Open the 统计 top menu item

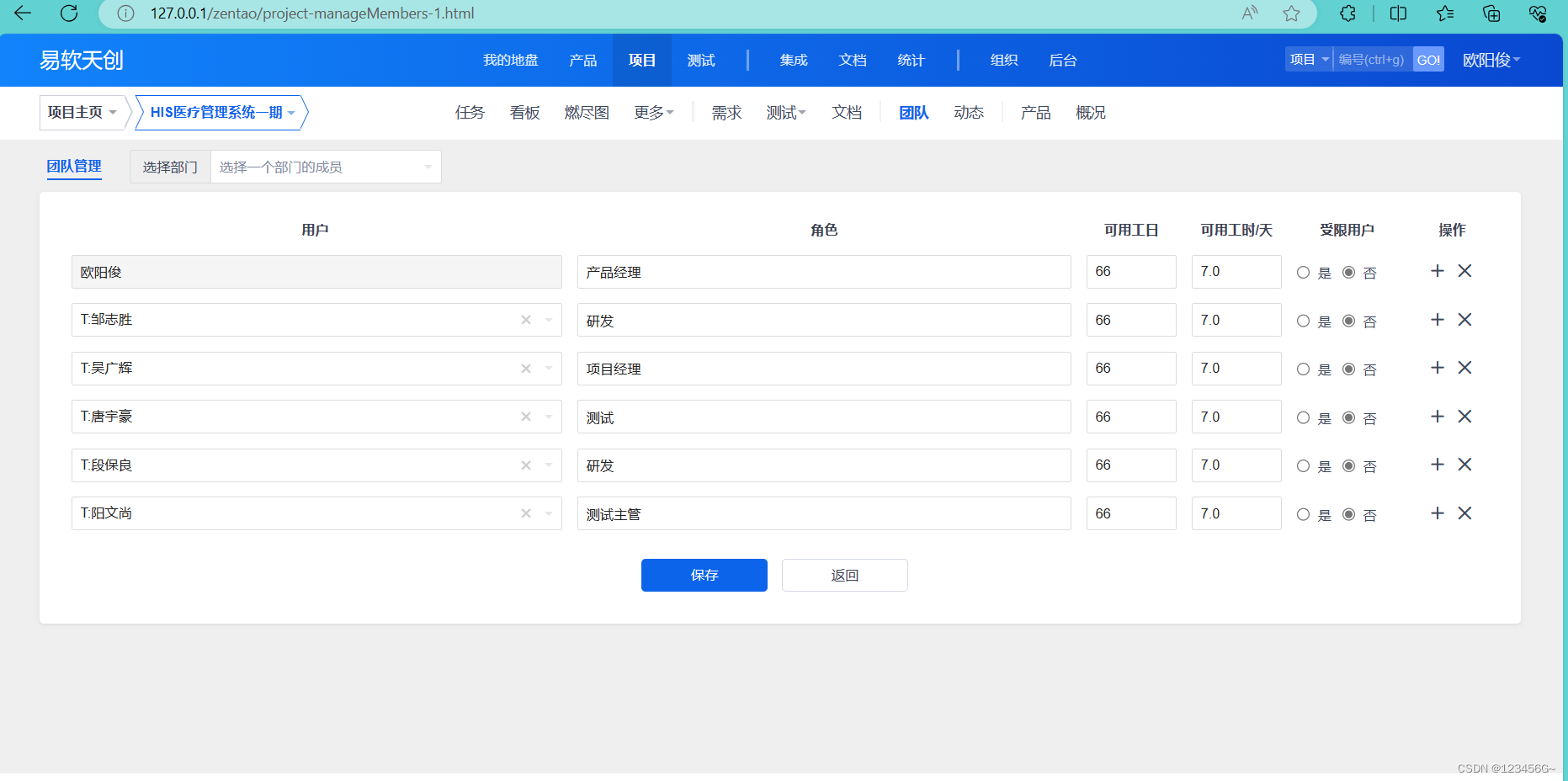[x=912, y=60]
